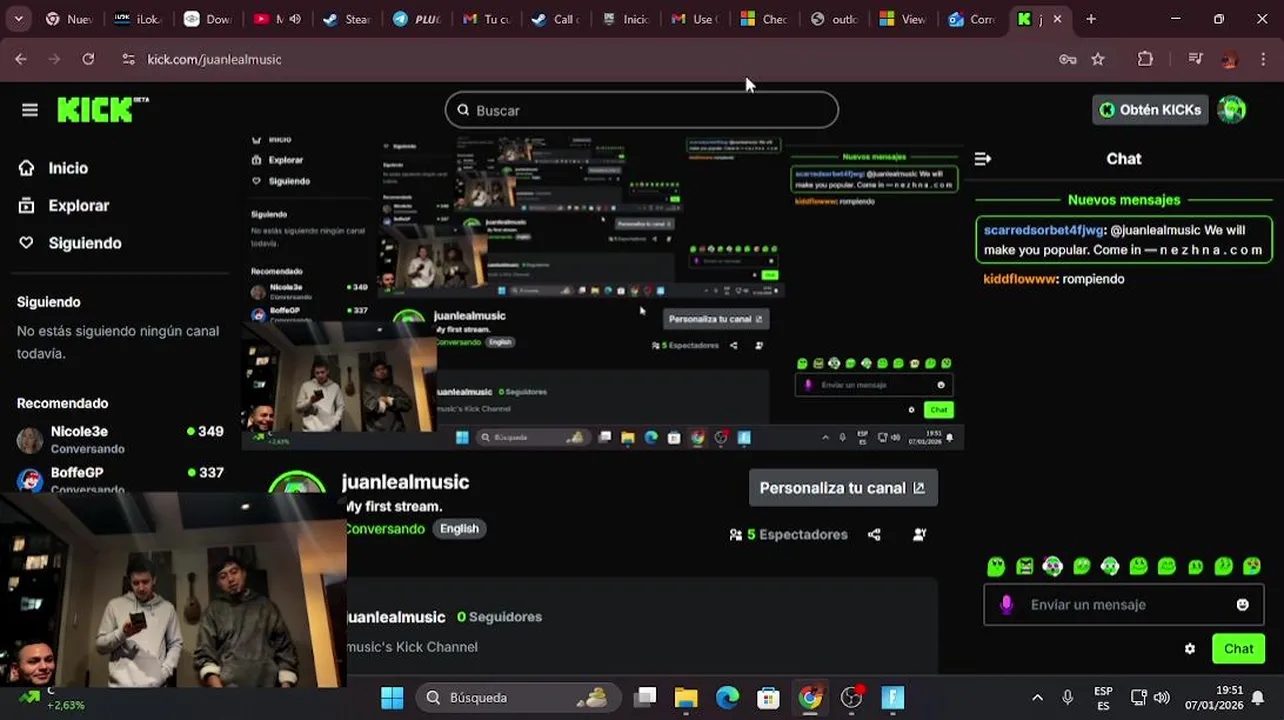Image resolution: width=1284 pixels, height=720 pixels.
Task: Click the Buscar search field
Action: 642,110
